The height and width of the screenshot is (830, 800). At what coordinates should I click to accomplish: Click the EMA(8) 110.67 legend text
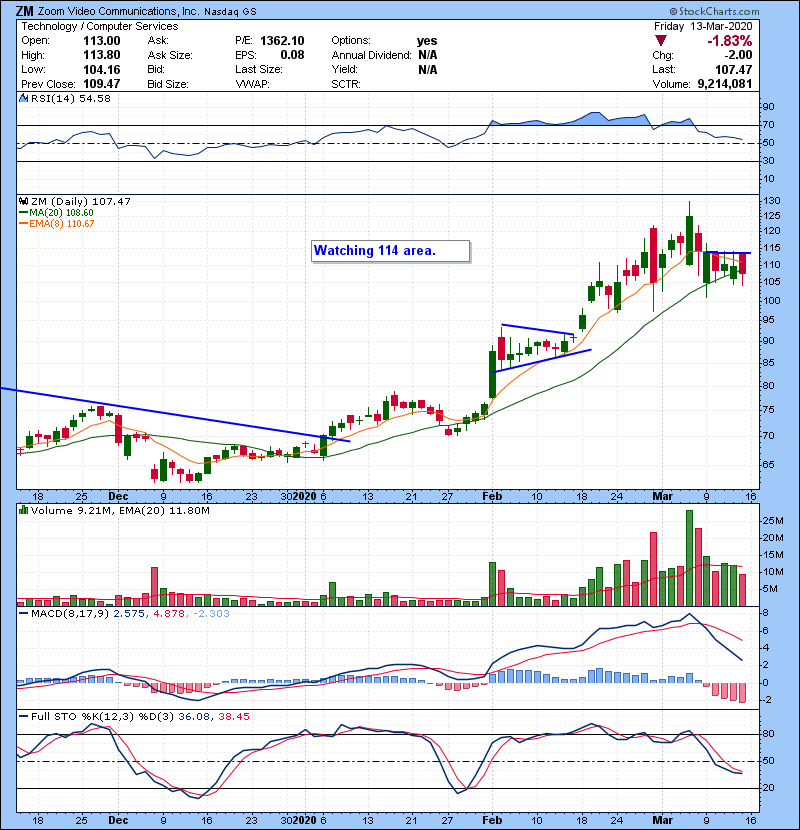point(61,223)
